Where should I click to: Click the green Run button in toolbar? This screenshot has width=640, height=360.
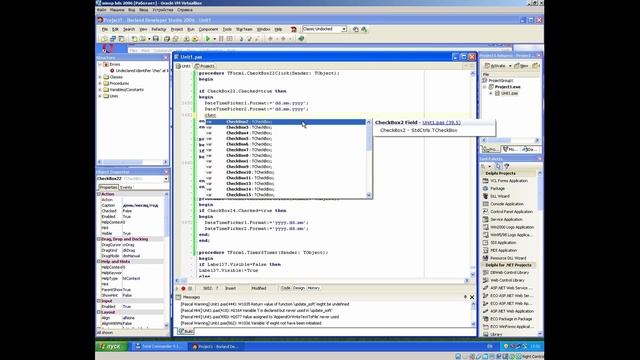(207, 39)
